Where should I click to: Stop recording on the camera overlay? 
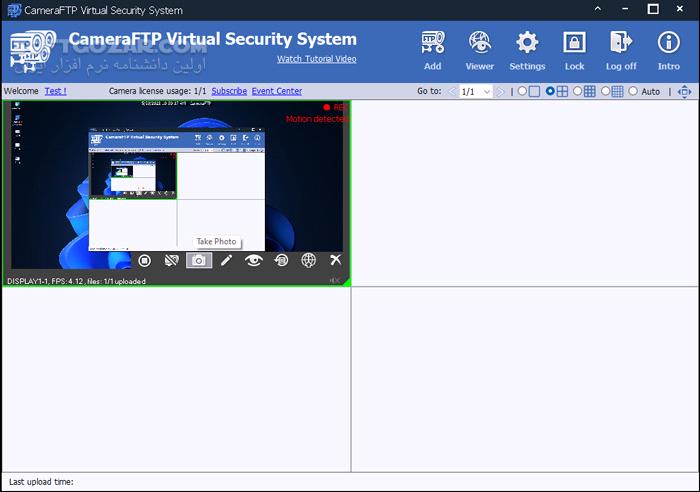click(x=145, y=261)
